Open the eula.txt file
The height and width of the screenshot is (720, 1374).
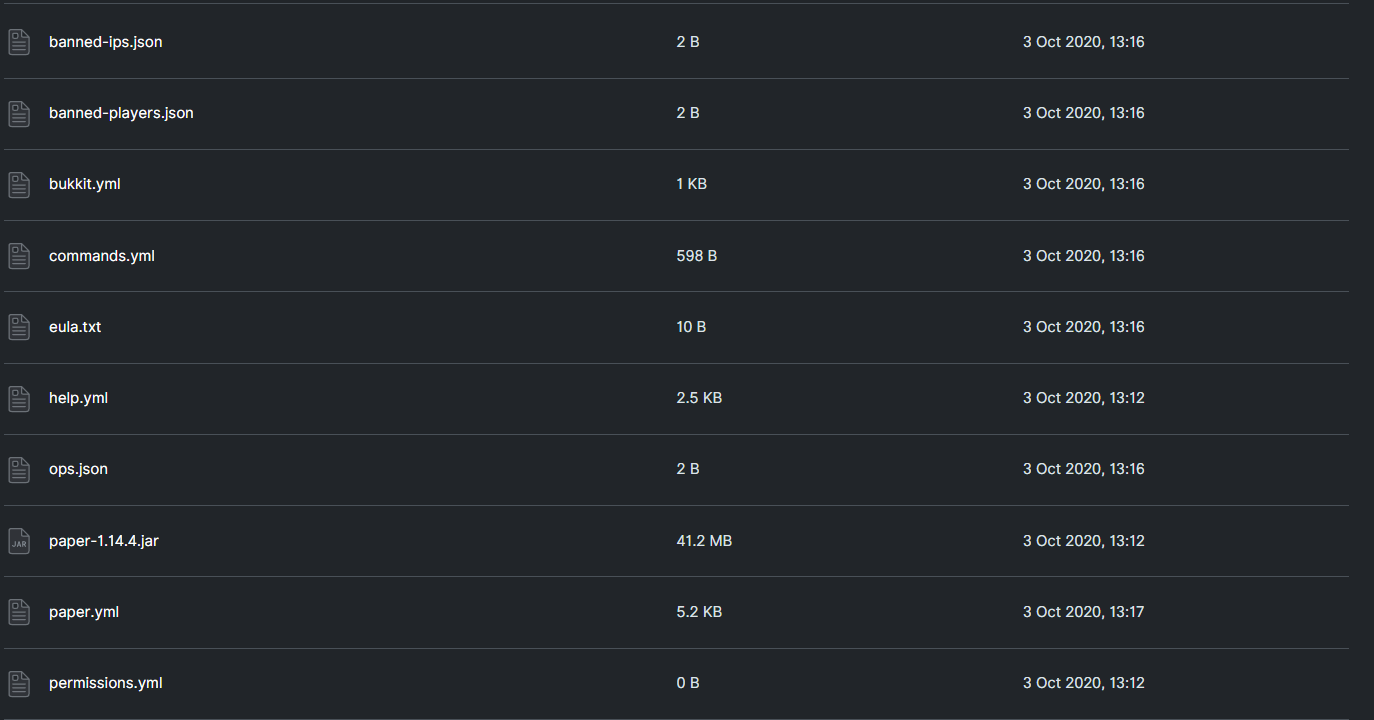pos(75,327)
